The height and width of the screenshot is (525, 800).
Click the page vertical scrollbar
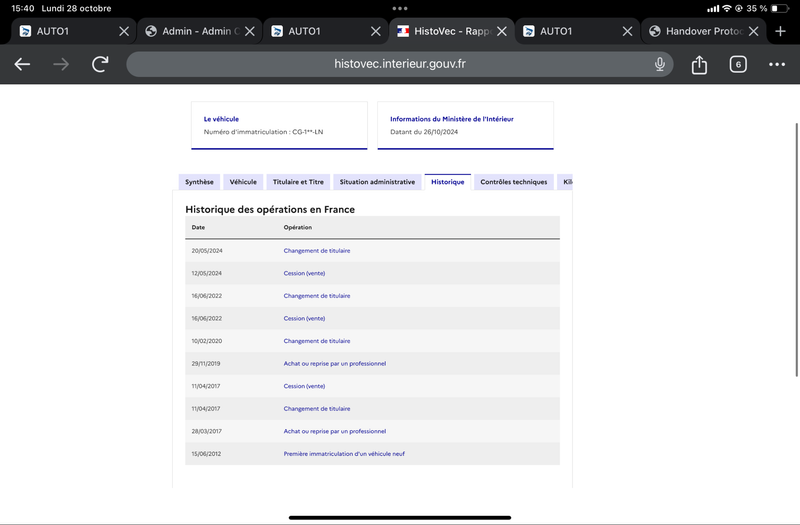point(796,250)
